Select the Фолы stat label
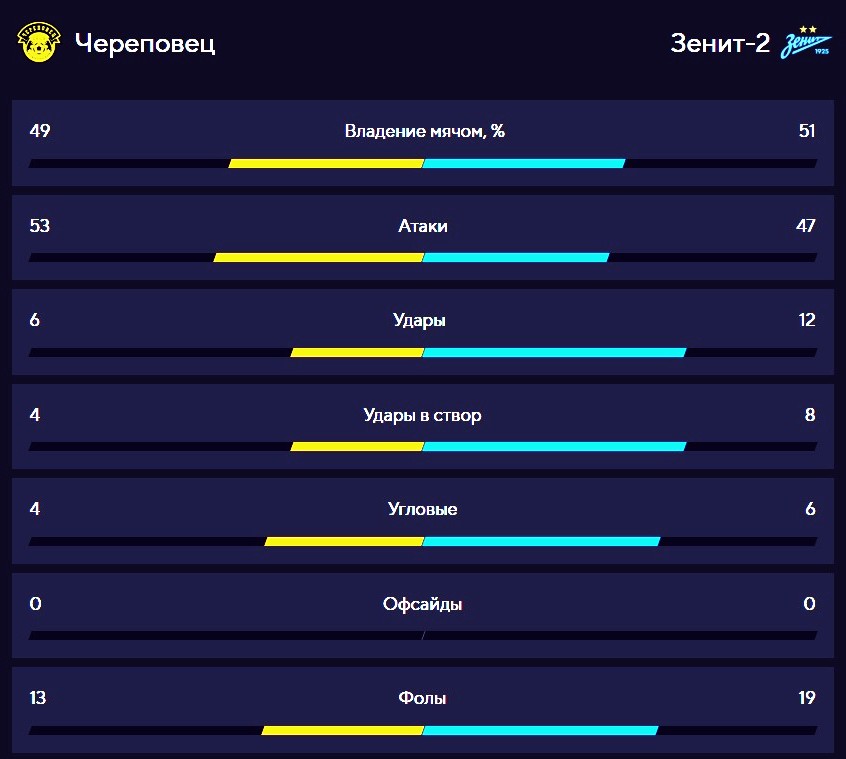 (422, 698)
